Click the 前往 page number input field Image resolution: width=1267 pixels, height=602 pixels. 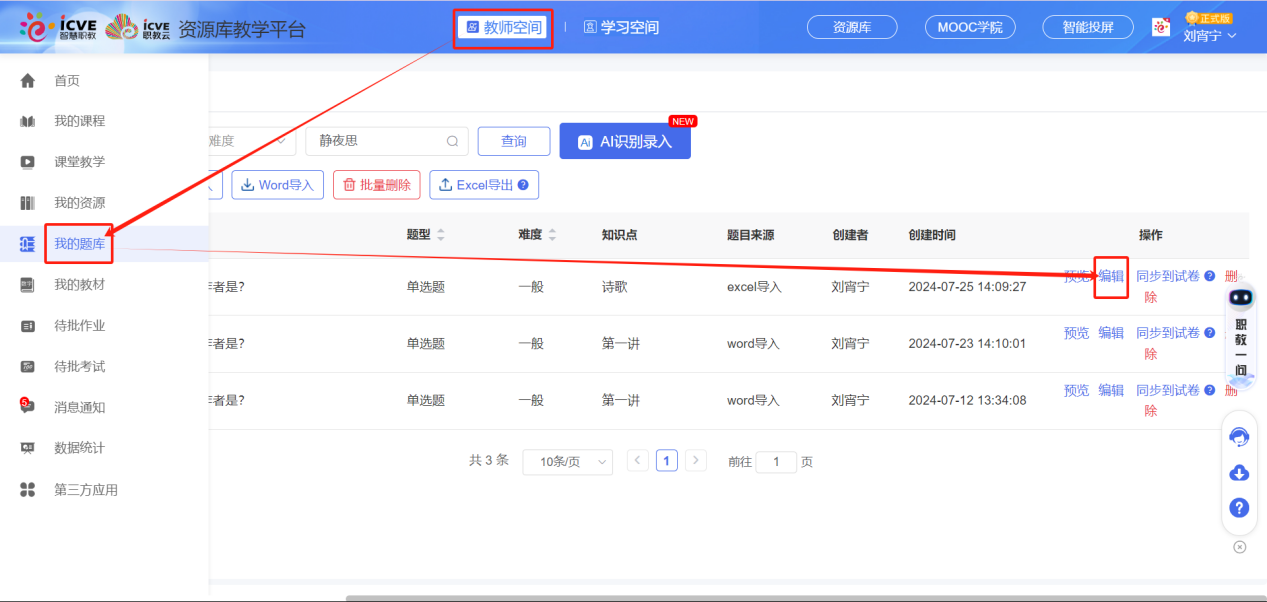click(776, 462)
